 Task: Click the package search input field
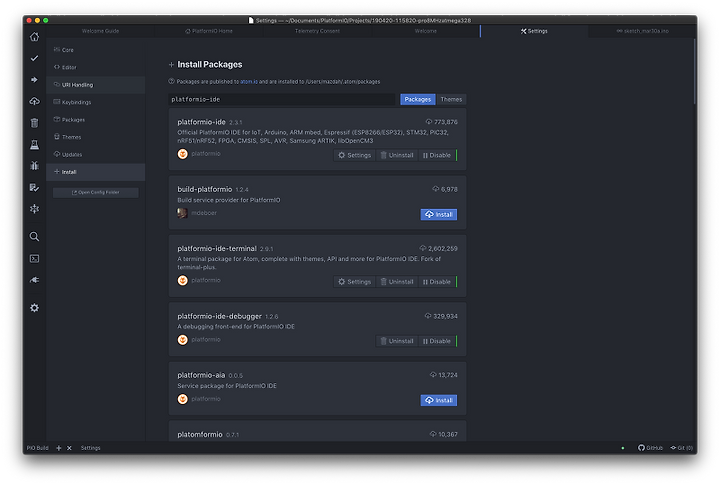[281, 100]
